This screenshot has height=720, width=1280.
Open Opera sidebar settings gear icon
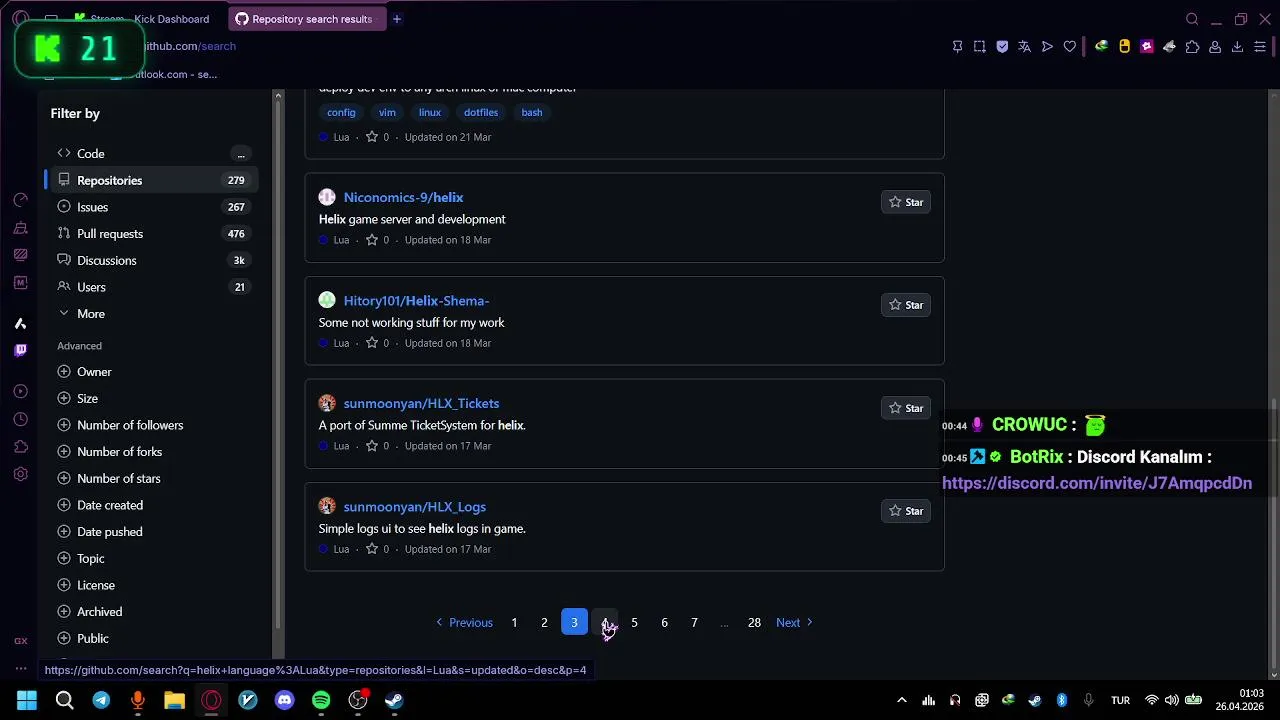20,474
